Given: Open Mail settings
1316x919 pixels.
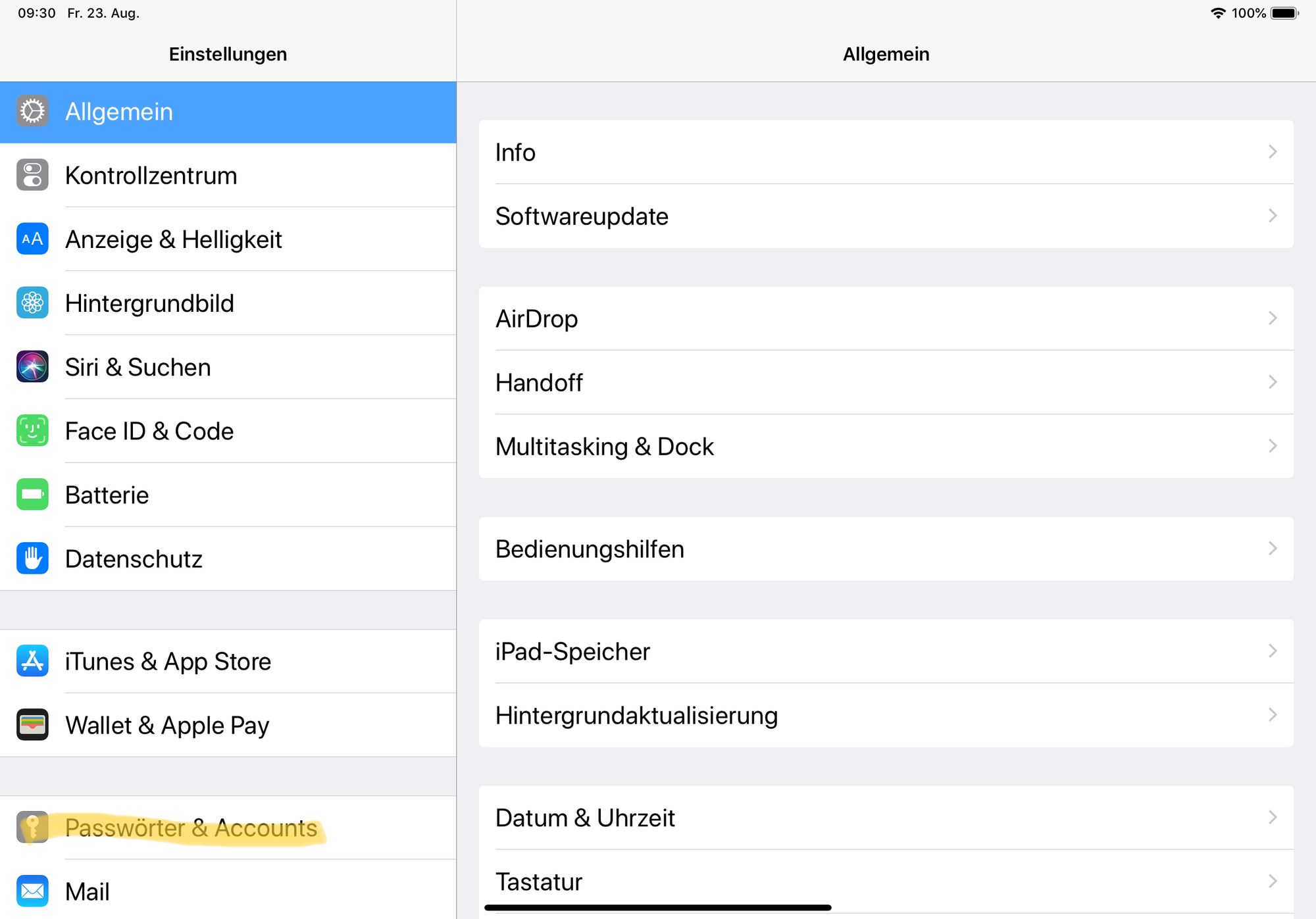Looking at the screenshot, I should pyautogui.click(x=228, y=889).
